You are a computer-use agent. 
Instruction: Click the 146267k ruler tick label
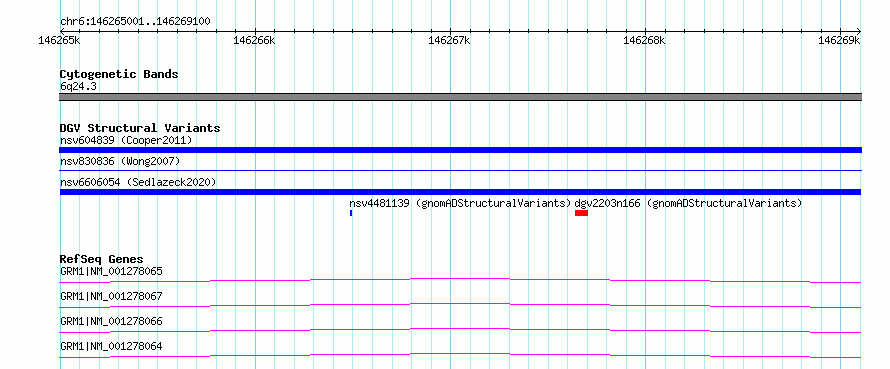coord(449,40)
